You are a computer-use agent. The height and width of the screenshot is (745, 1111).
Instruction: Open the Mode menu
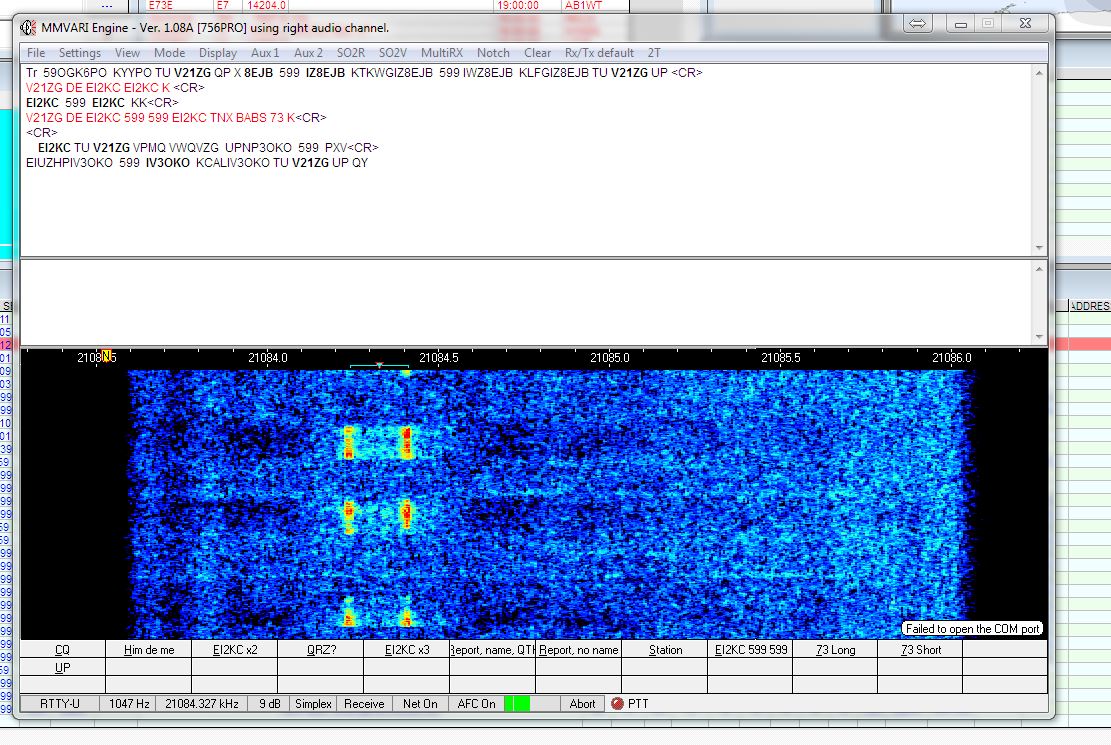point(170,52)
